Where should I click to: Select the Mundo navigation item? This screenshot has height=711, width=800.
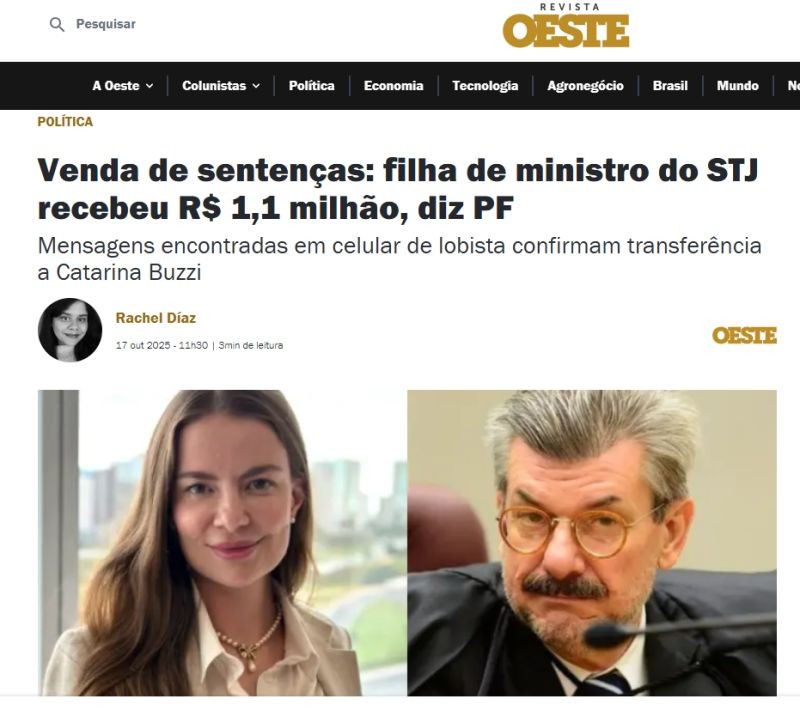coord(737,86)
